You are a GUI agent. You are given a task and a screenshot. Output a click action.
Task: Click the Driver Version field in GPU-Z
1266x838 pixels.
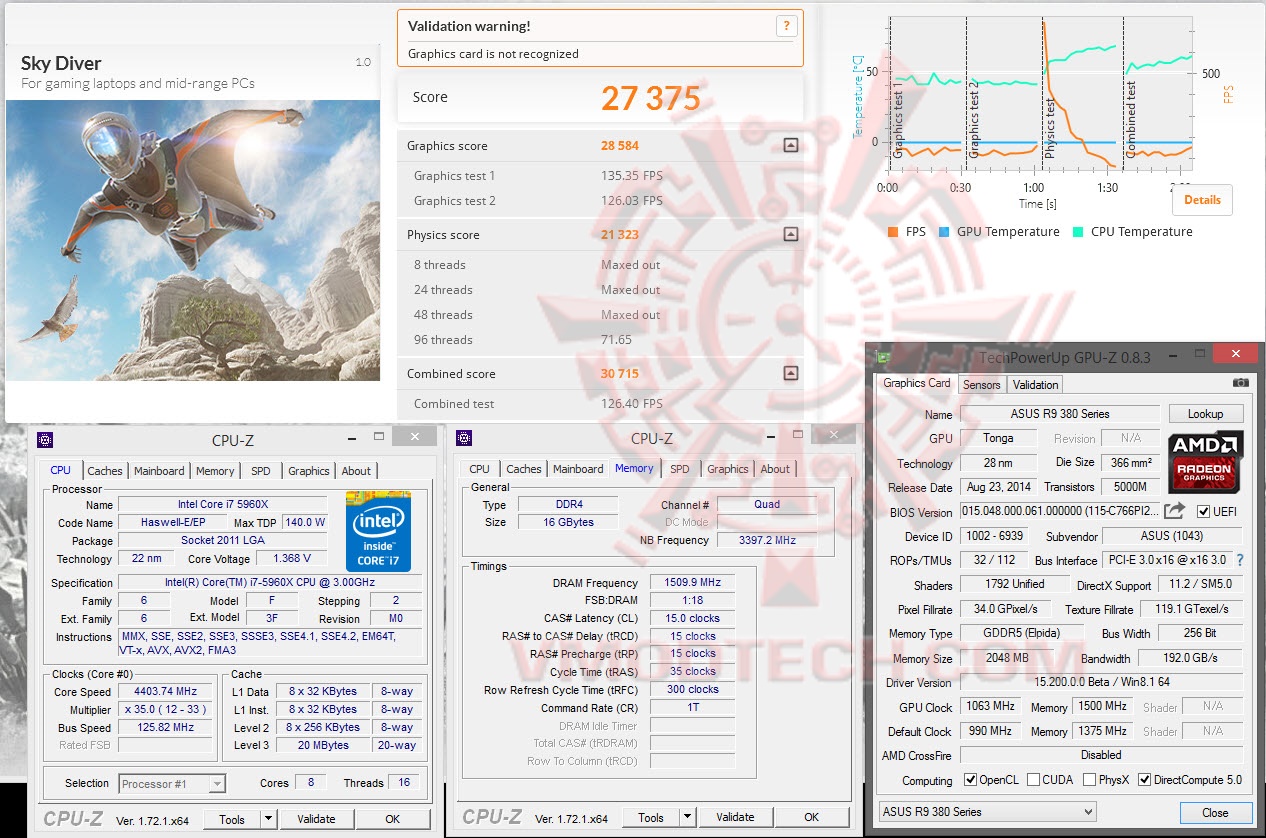[1102, 683]
